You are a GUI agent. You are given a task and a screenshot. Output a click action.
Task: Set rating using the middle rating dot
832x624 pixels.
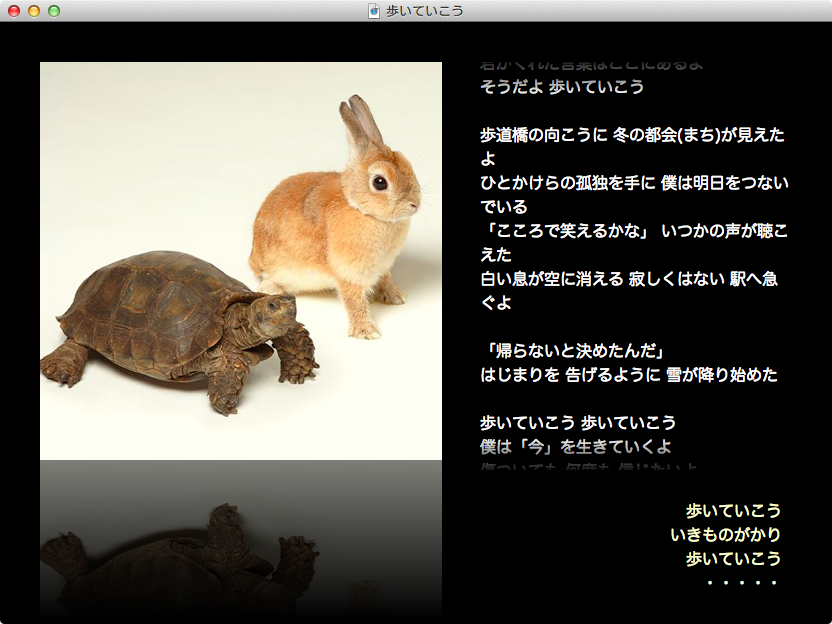tap(741, 583)
